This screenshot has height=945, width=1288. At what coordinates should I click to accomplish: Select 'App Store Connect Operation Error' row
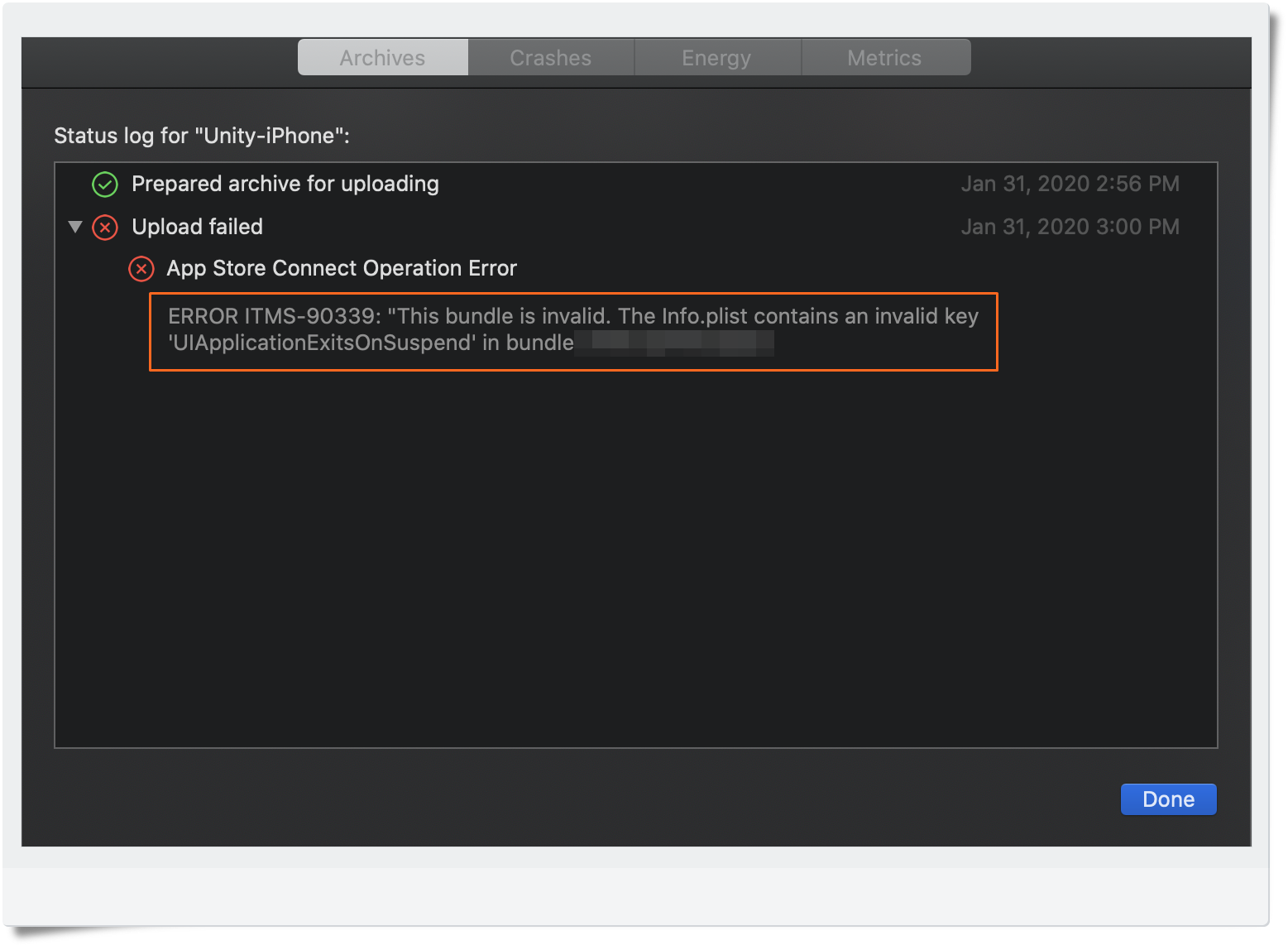pos(635,268)
